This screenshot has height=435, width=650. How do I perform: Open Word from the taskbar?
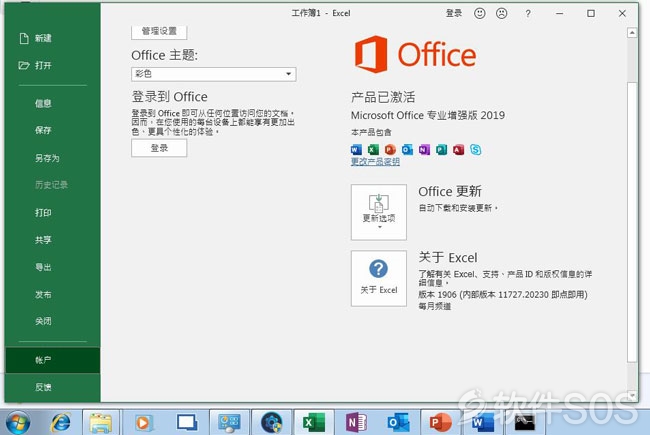[483, 423]
